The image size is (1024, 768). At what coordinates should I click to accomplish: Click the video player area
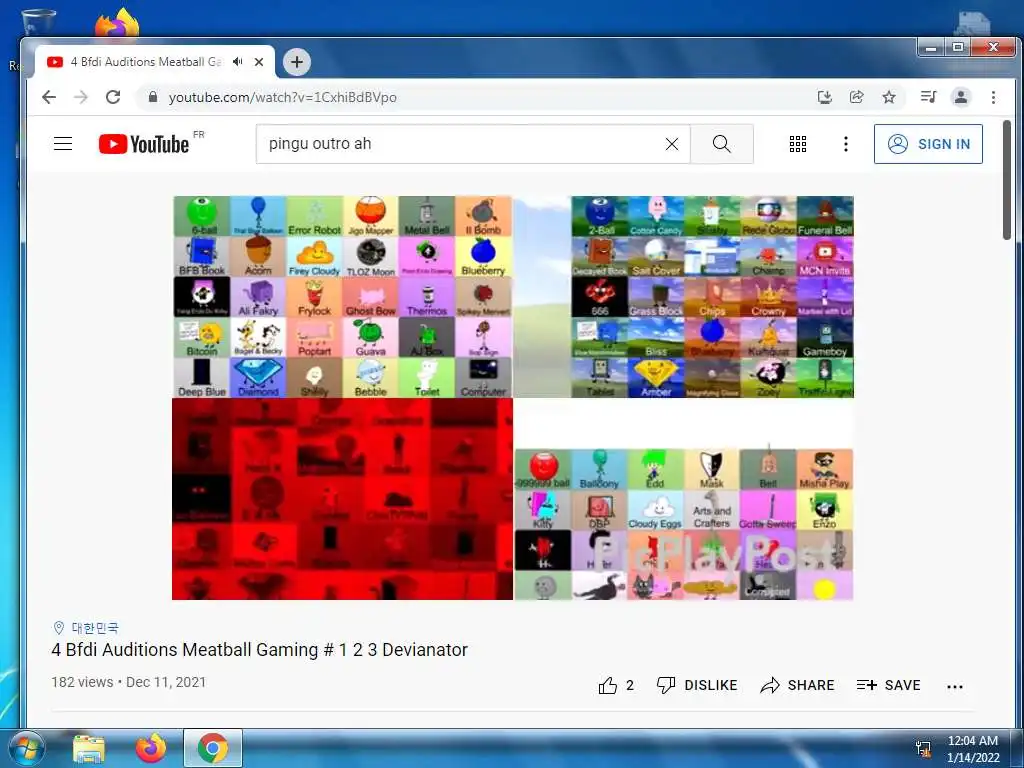pos(513,398)
